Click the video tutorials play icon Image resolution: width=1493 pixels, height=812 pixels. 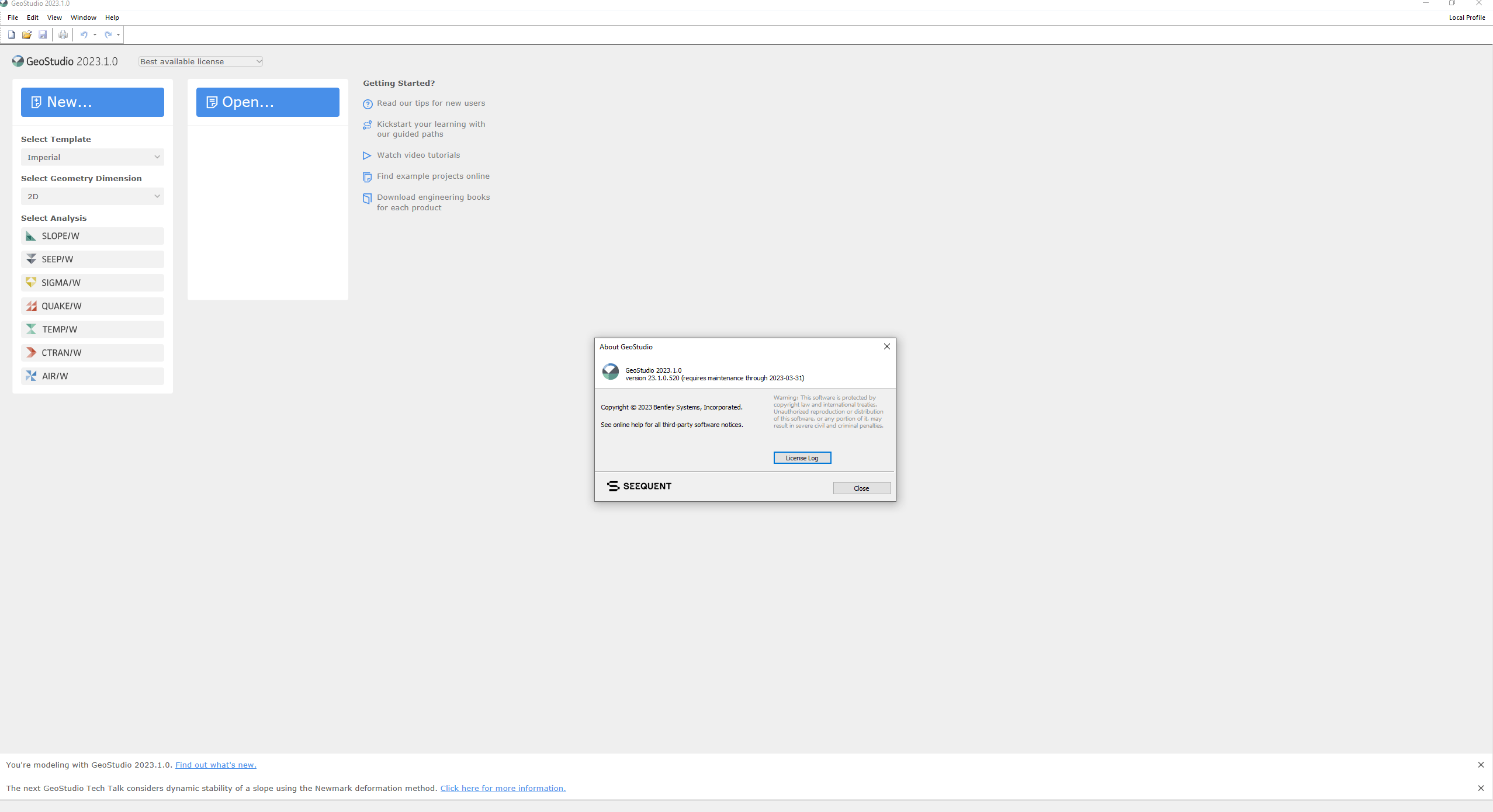(367, 155)
